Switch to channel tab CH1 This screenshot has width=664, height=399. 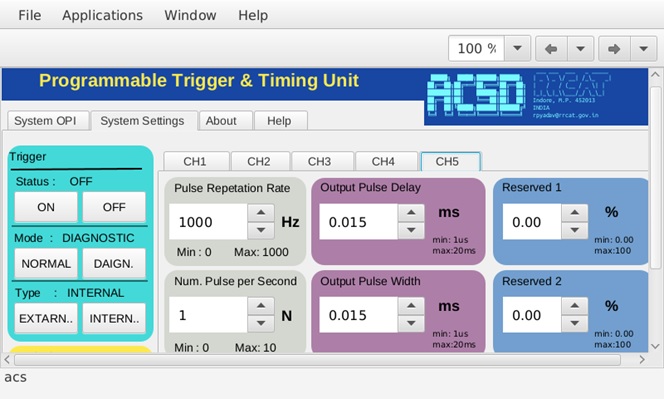(196, 161)
